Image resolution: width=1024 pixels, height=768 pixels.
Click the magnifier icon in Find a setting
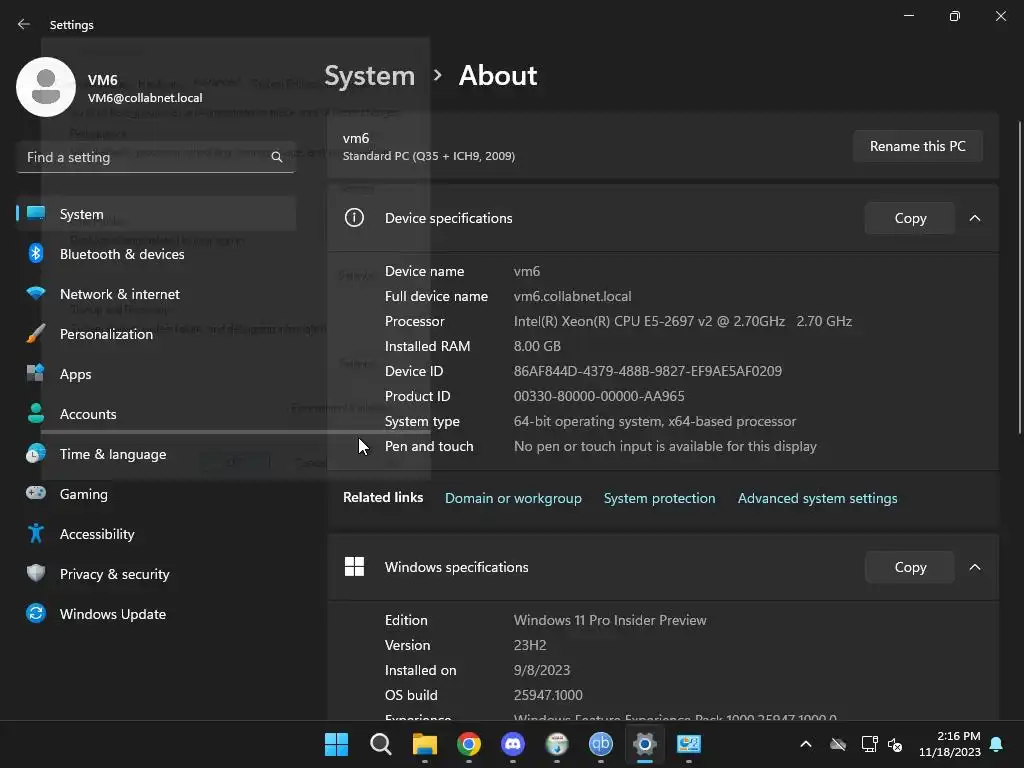(x=277, y=157)
